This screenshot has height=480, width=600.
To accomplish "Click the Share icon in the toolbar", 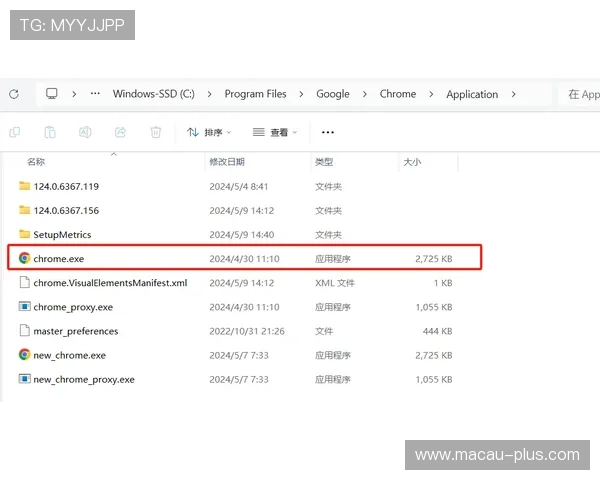I will (x=120, y=132).
